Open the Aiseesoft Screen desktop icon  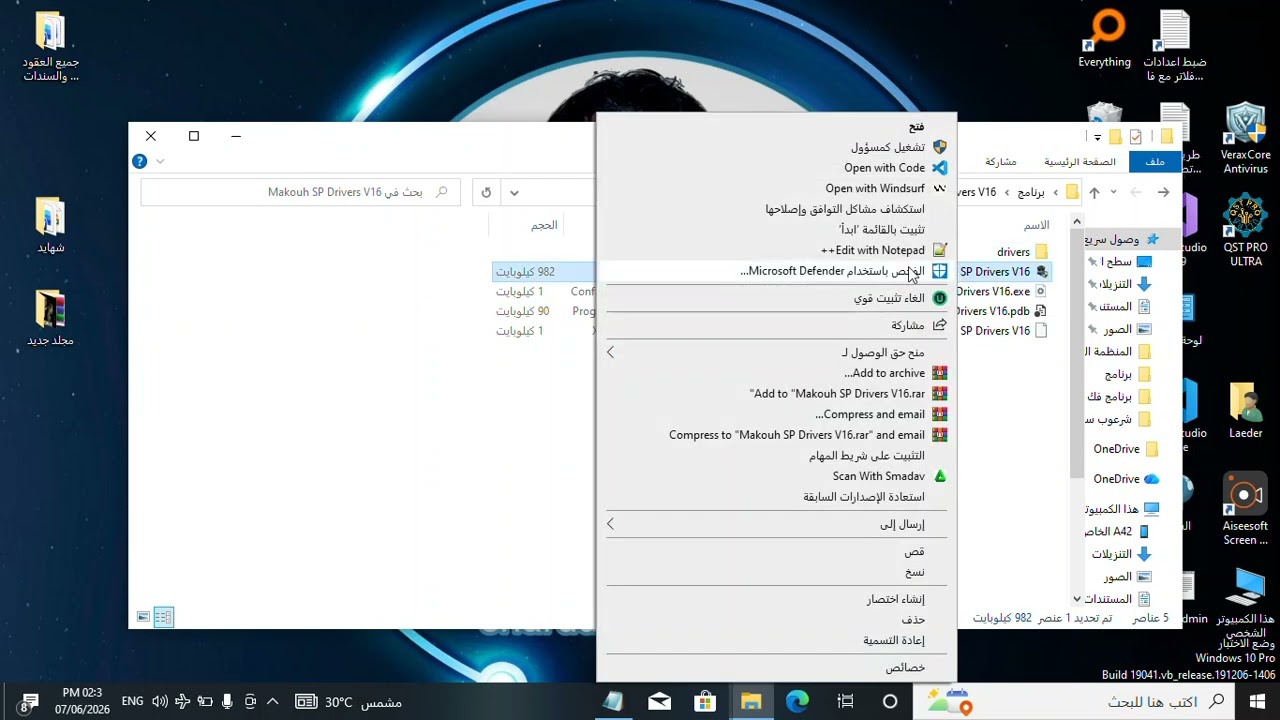tap(1245, 510)
